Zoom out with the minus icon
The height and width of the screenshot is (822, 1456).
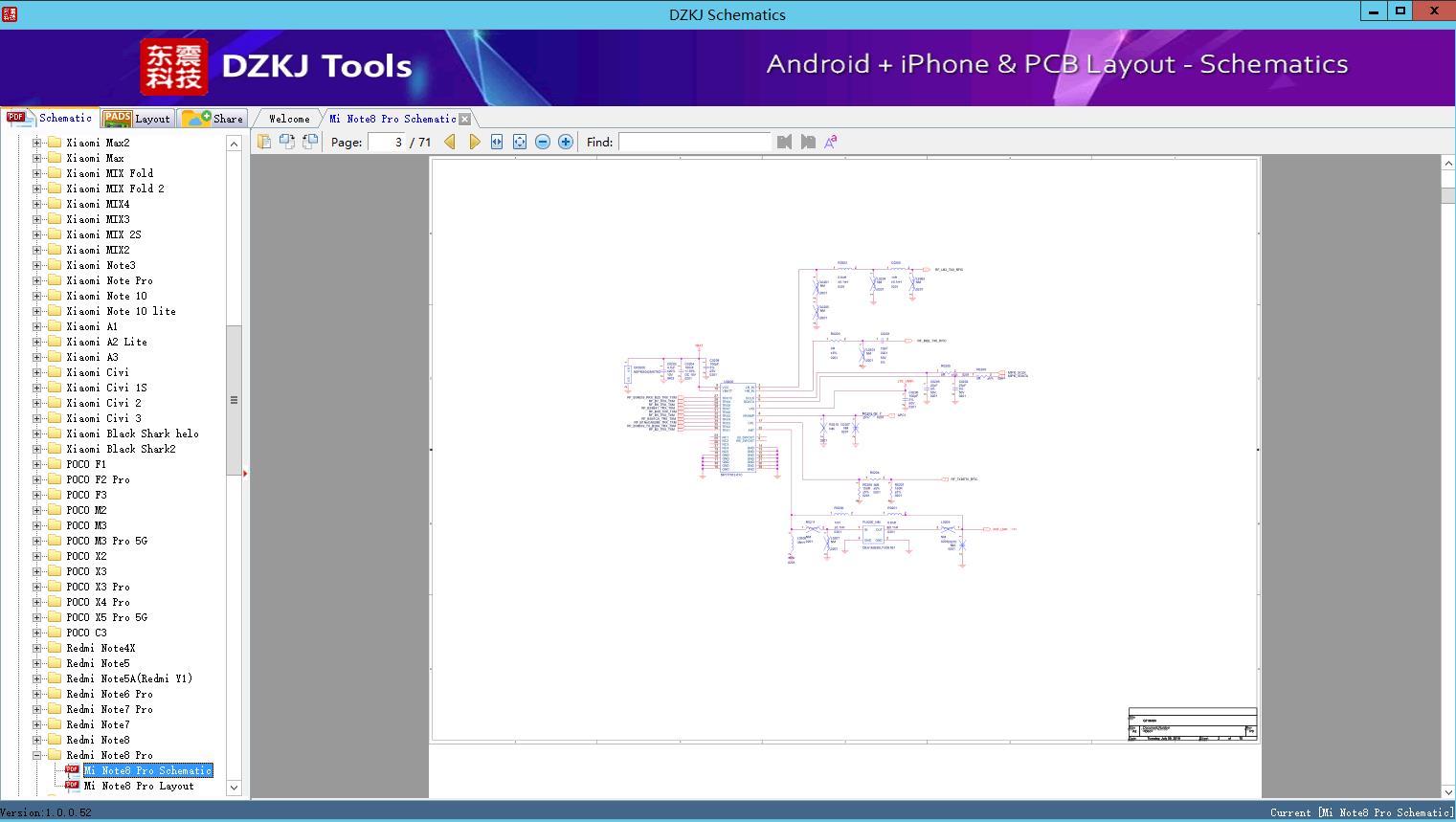pyautogui.click(x=543, y=142)
